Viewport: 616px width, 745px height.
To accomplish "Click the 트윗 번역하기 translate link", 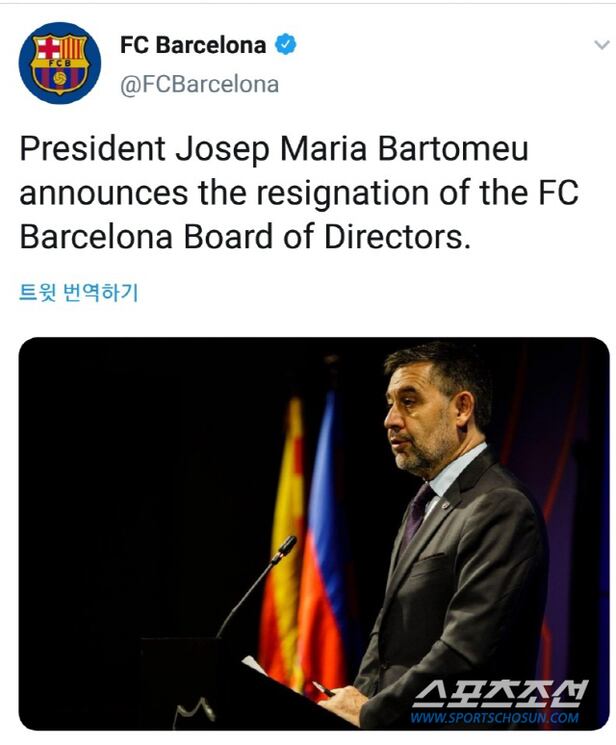I will pos(78,293).
